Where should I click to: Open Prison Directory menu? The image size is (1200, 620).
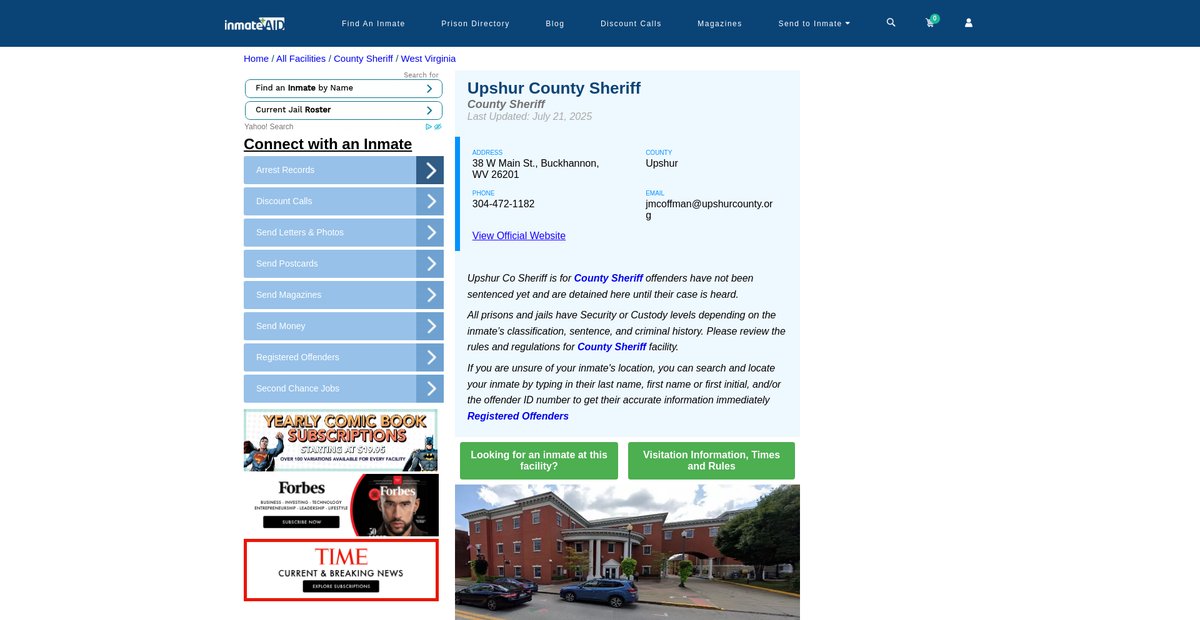click(475, 23)
